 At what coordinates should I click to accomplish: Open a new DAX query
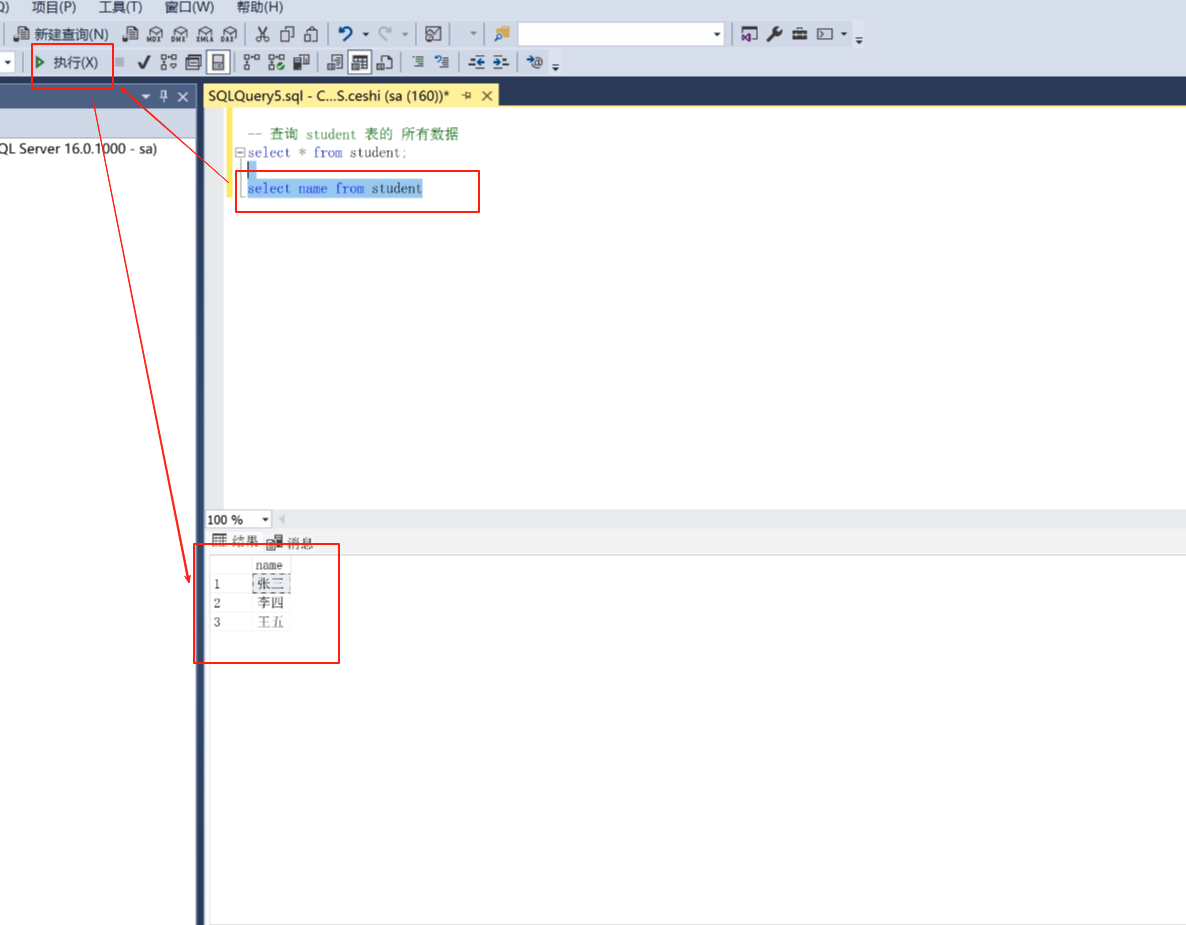[x=229, y=34]
